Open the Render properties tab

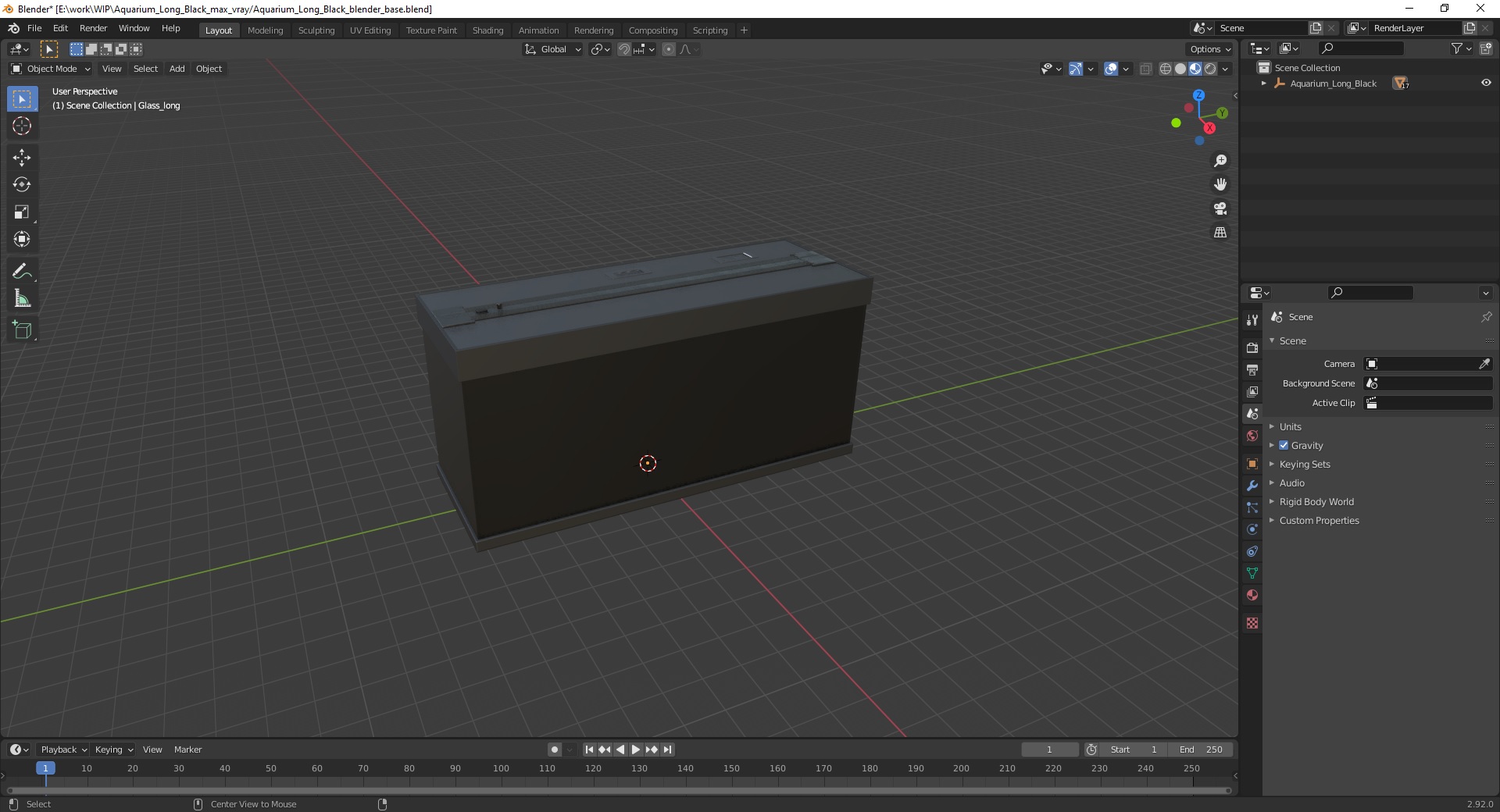click(x=1252, y=347)
